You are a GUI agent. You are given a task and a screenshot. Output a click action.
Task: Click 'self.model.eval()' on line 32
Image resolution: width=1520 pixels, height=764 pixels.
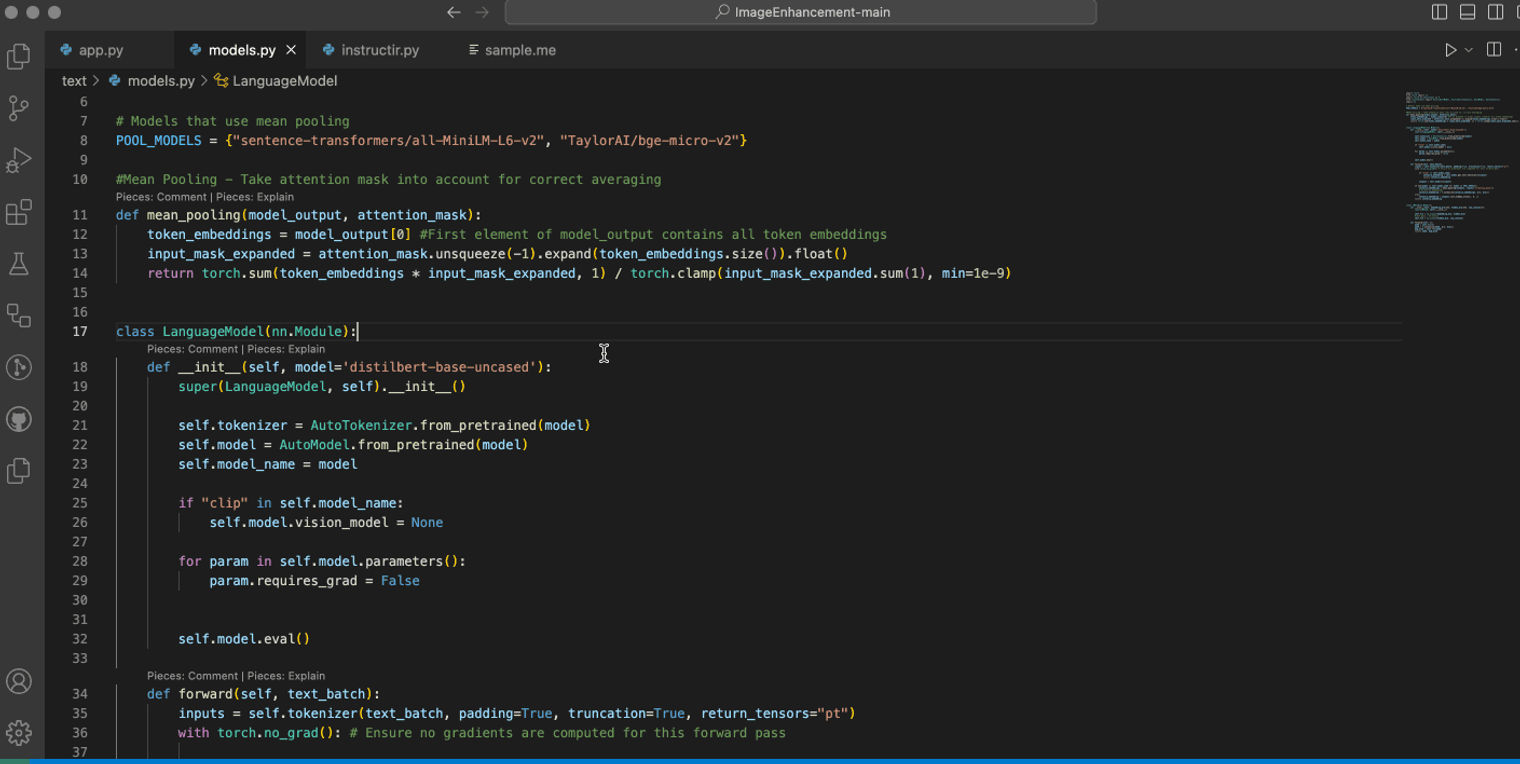(x=244, y=639)
